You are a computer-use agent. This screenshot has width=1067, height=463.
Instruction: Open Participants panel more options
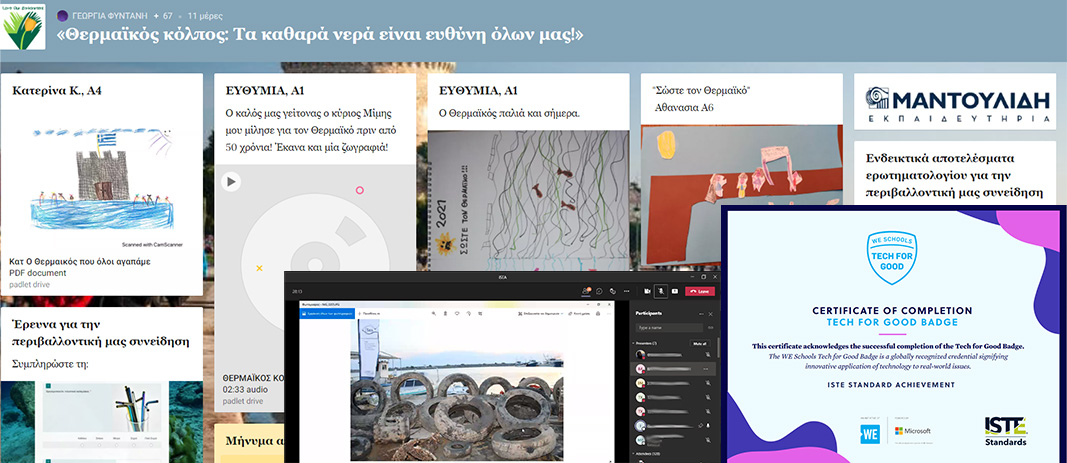click(x=701, y=313)
